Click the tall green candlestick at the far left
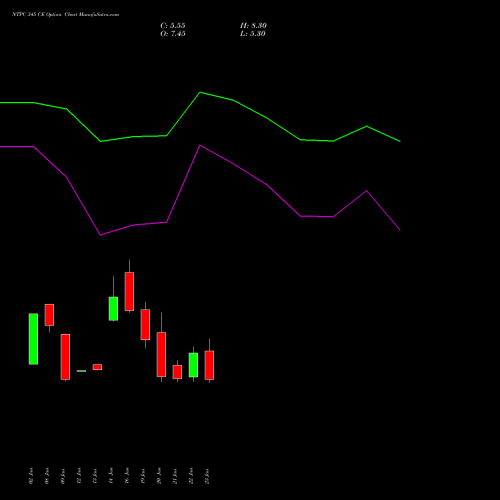The image size is (500, 500). [33, 339]
